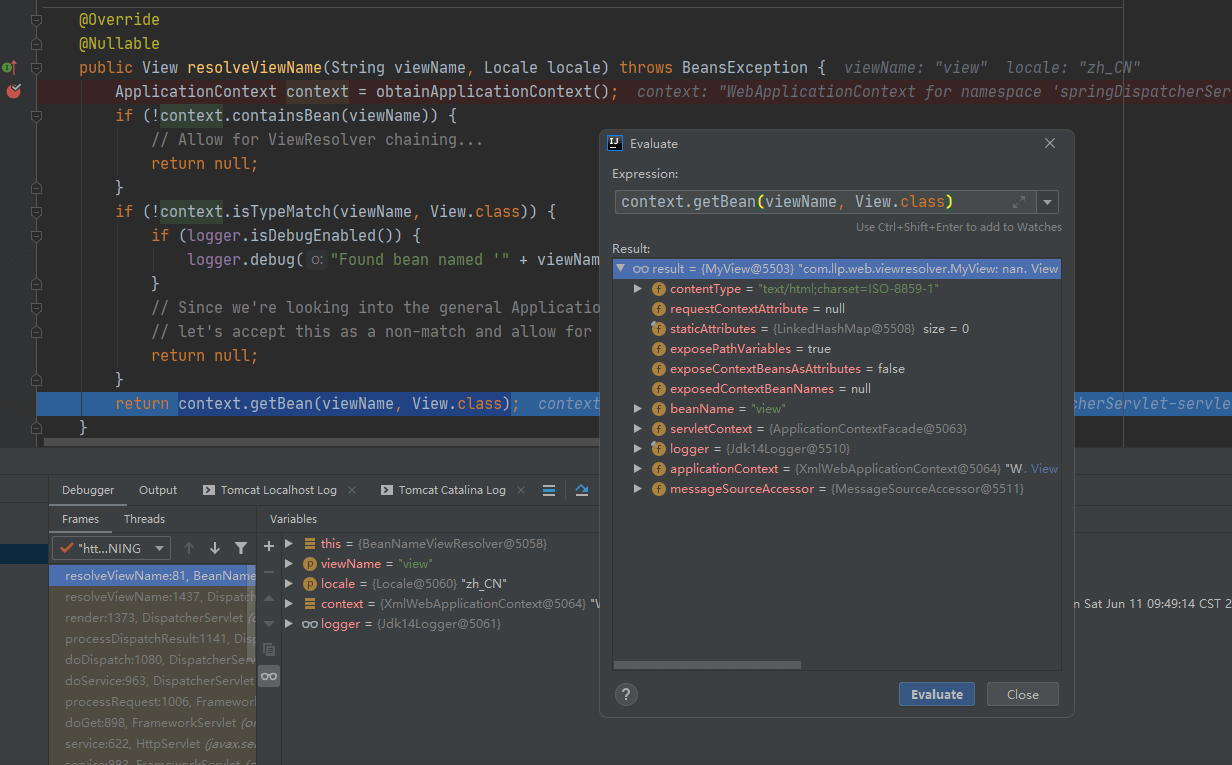1232x765 pixels.
Task: Select the requestContextAttribute = null row
Action: pos(836,308)
